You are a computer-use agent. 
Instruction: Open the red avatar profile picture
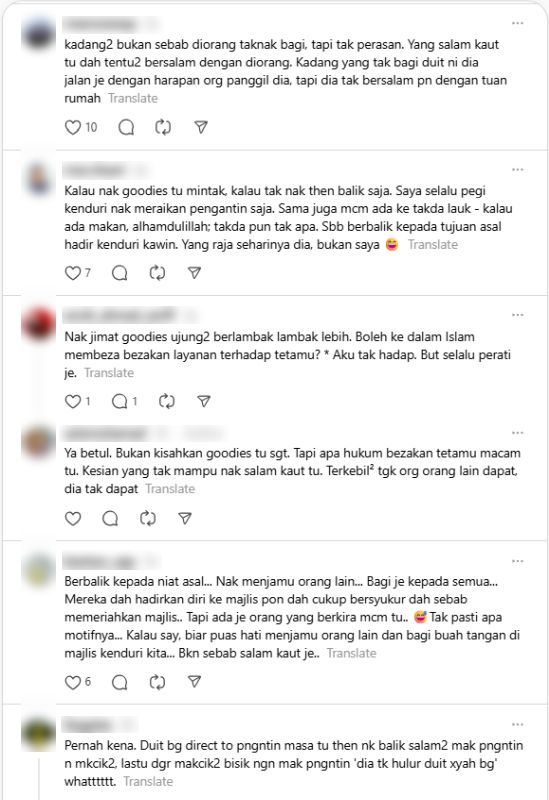[x=39, y=324]
